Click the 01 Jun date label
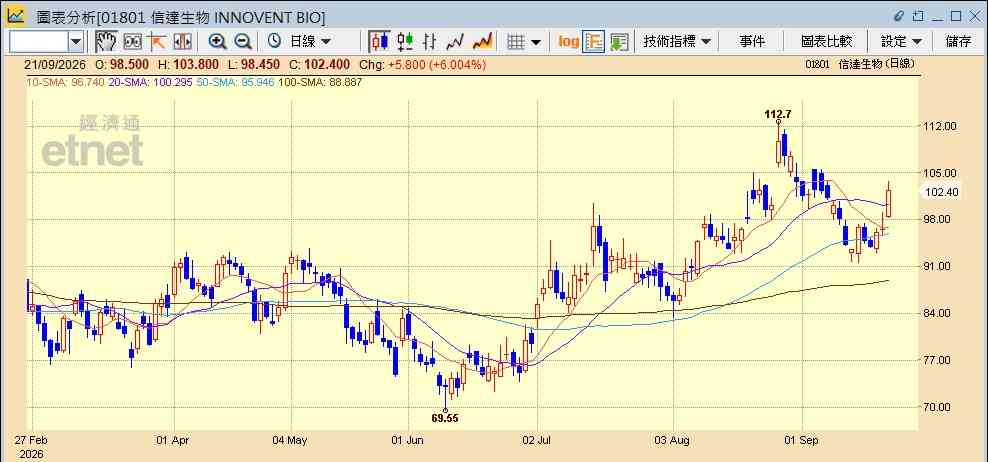The height and width of the screenshot is (462, 988). (x=406, y=441)
